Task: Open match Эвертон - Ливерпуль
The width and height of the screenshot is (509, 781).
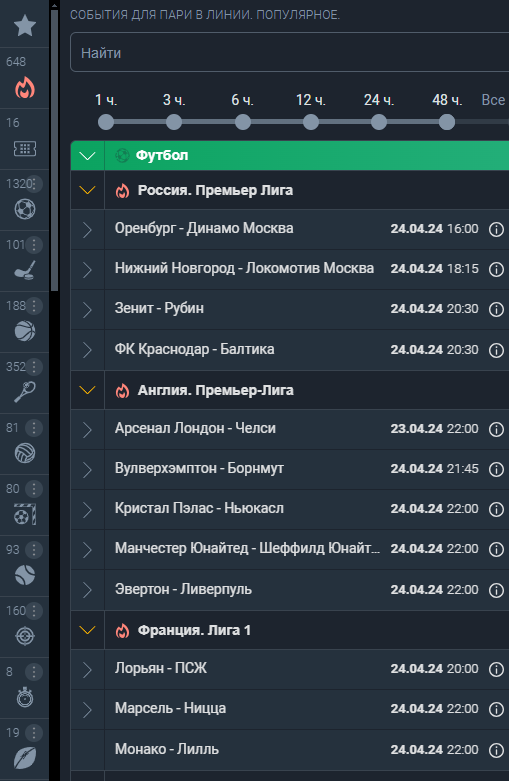Action: [x=183, y=589]
